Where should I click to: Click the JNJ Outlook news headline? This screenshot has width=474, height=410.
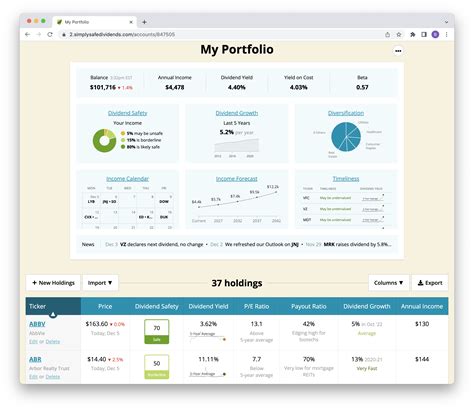[262, 244]
